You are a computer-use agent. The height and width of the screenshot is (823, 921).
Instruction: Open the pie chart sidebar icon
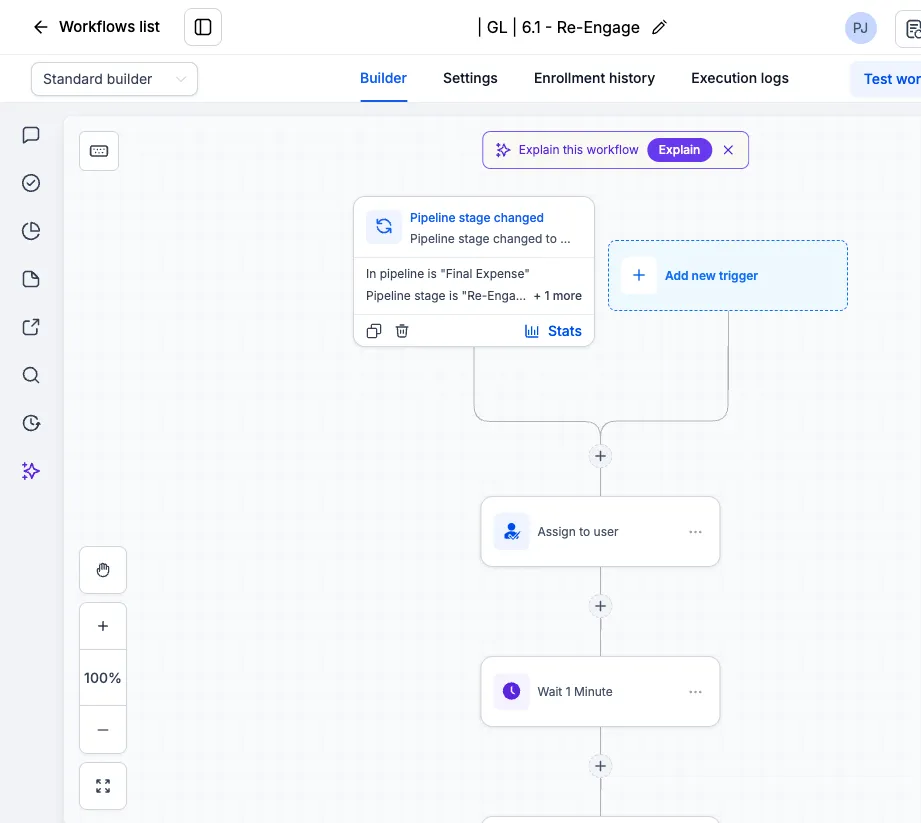coord(31,231)
